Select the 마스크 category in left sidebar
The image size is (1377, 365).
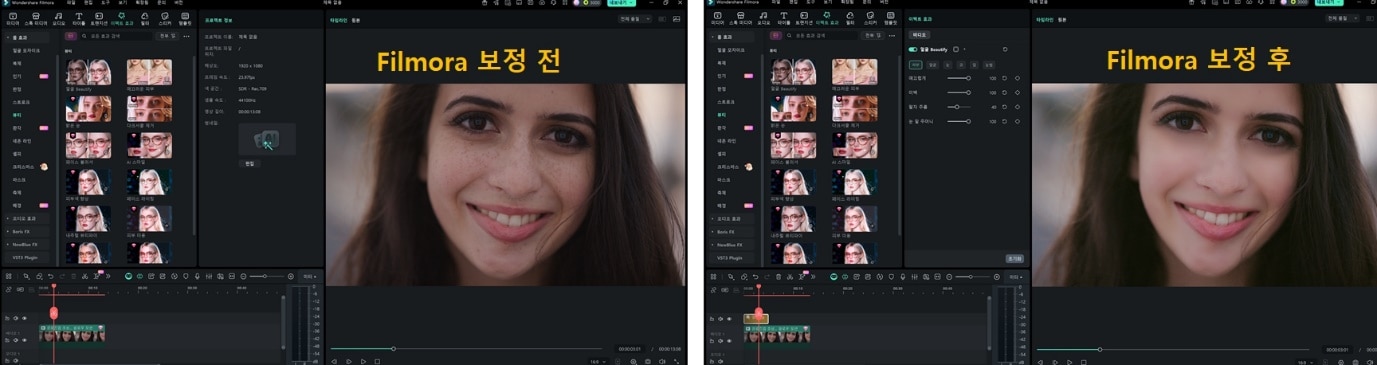tap(19, 179)
